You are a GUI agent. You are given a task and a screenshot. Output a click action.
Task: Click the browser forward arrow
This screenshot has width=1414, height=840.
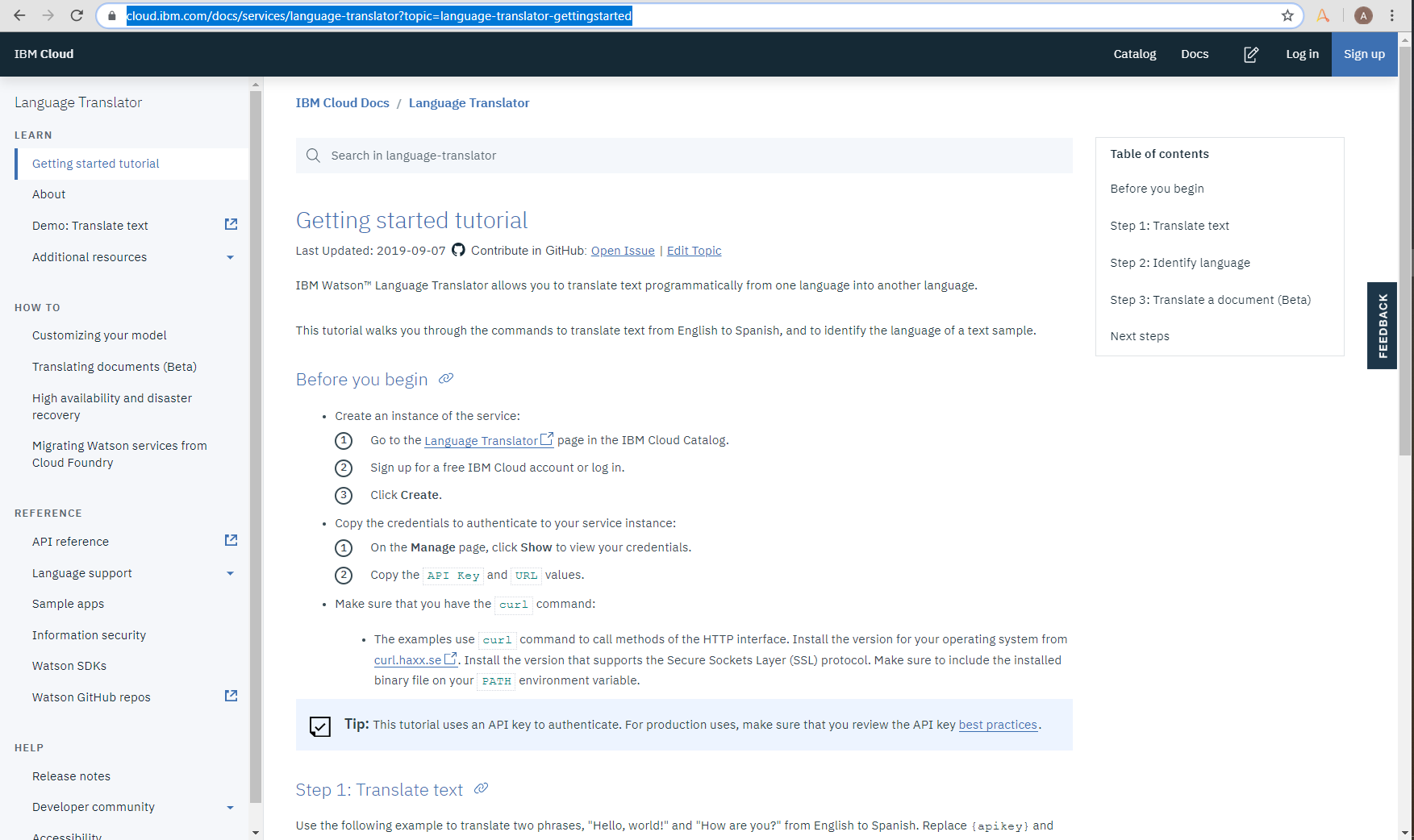click(48, 15)
